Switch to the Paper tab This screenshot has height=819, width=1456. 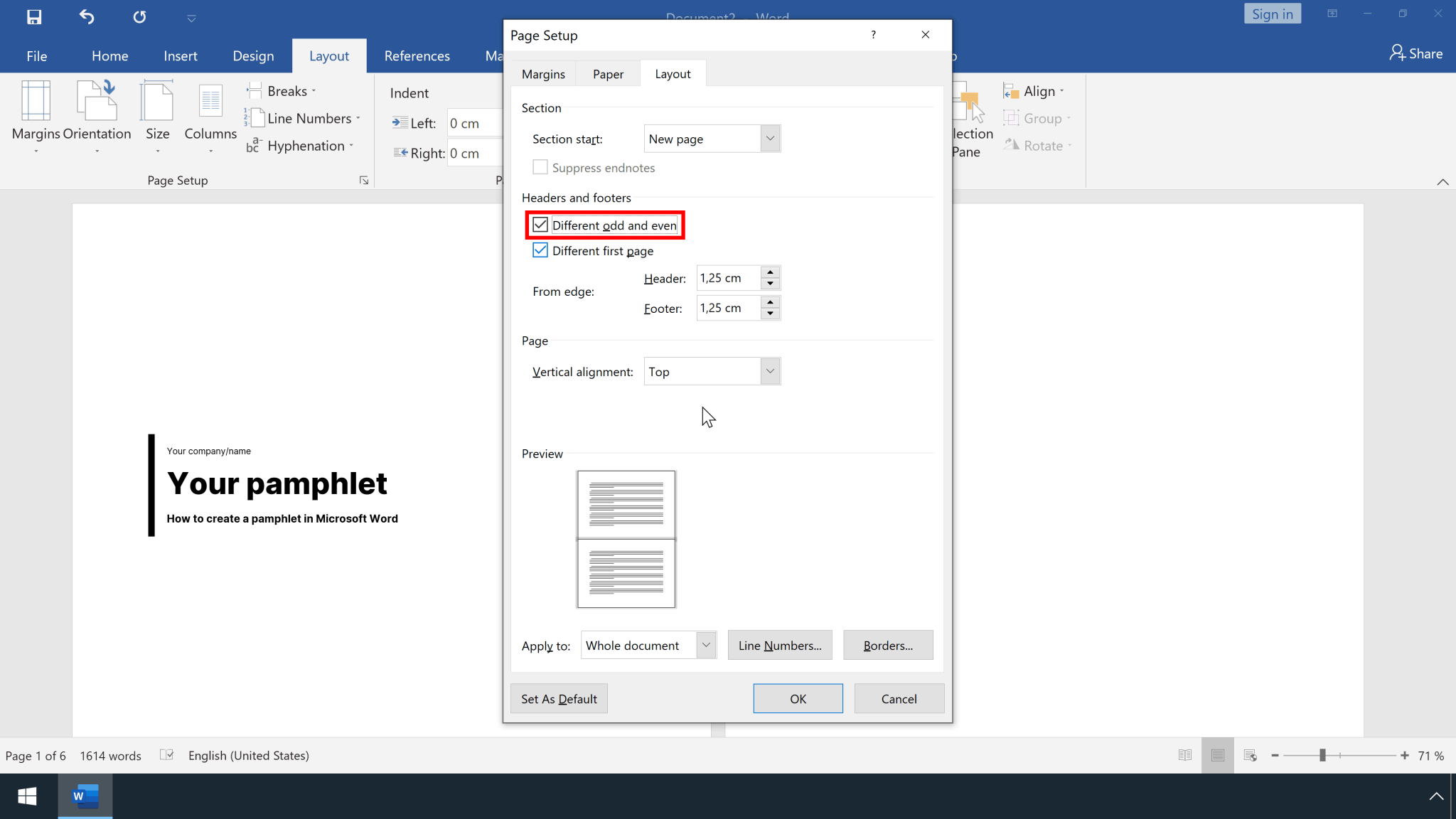tap(607, 73)
